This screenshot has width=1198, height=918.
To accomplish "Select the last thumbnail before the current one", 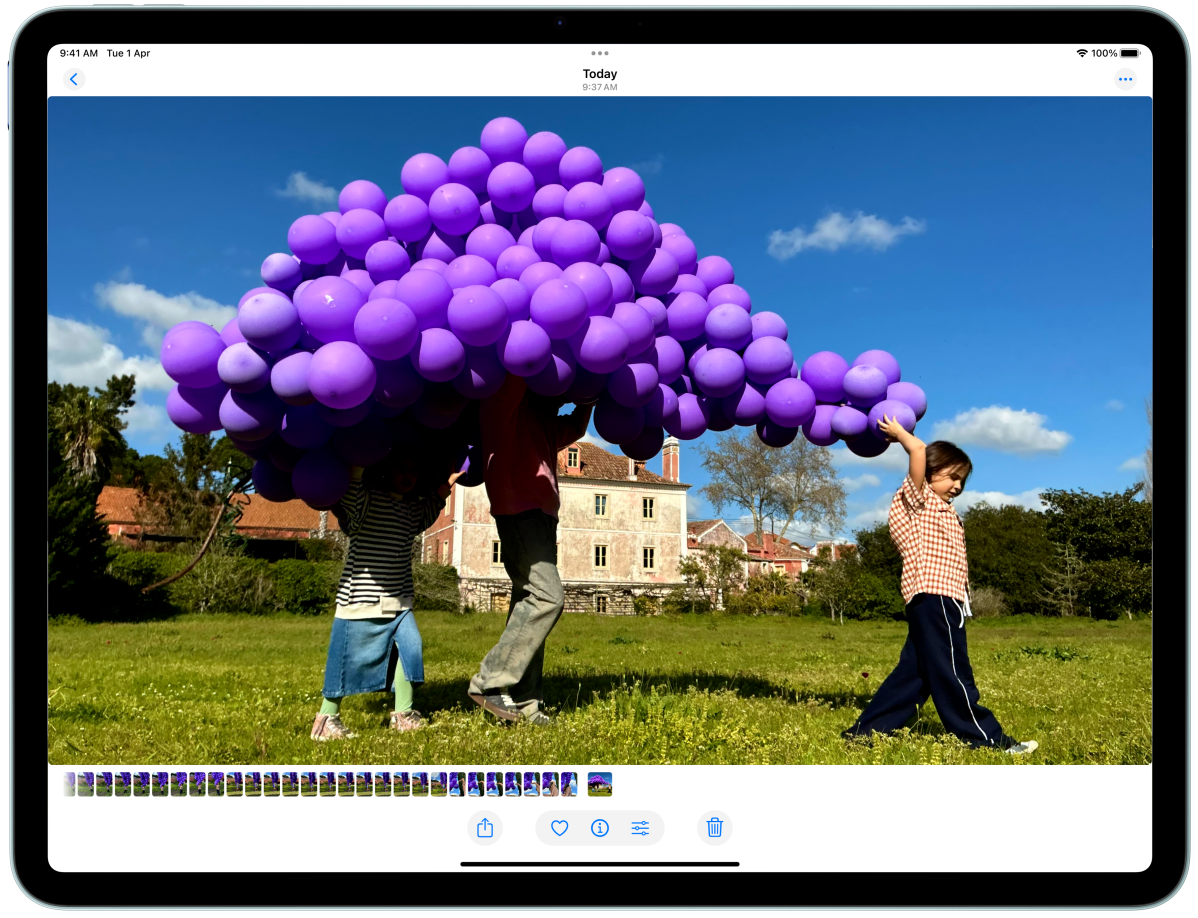I will [569, 784].
